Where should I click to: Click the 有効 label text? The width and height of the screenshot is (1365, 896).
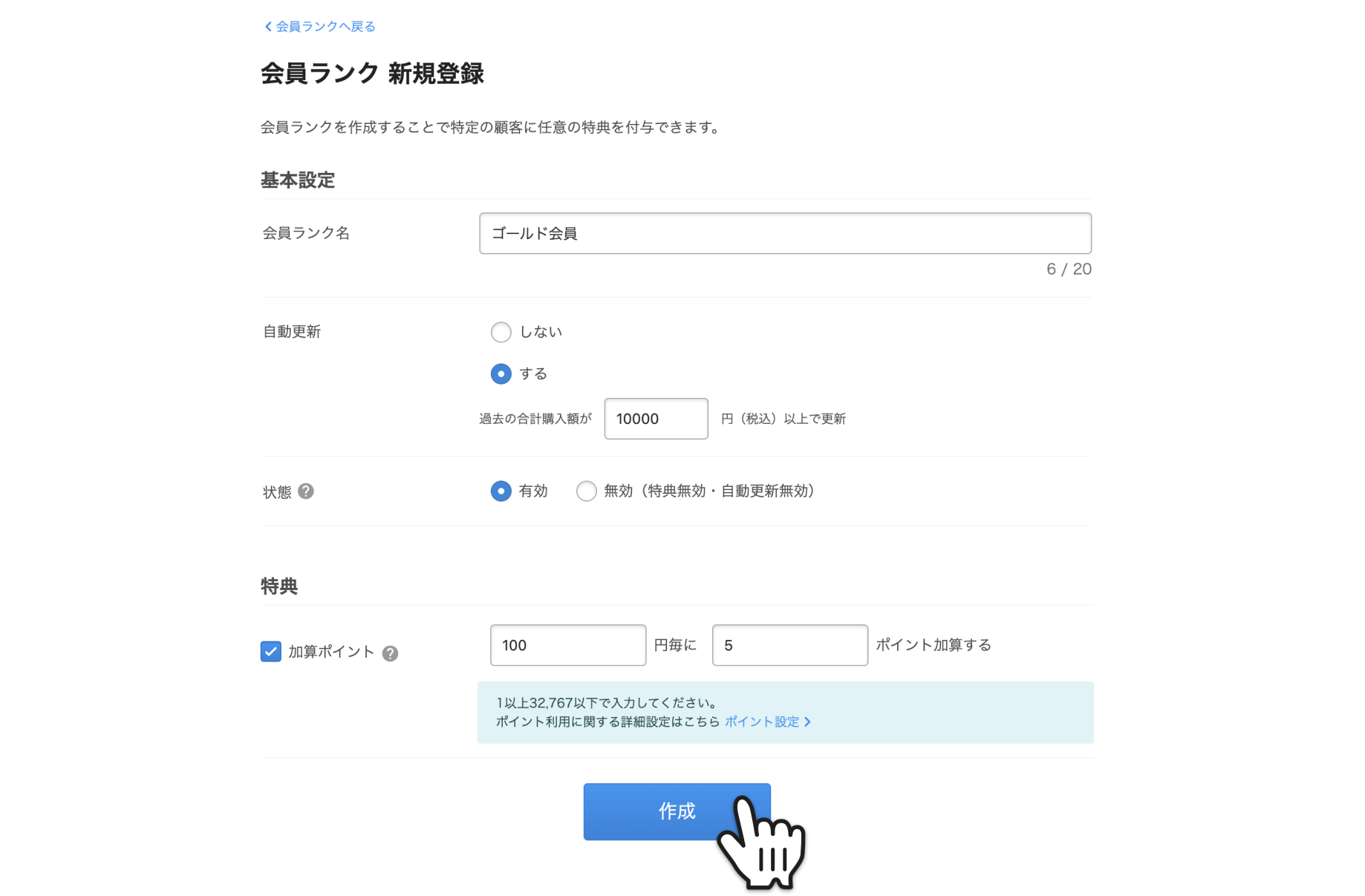(533, 491)
